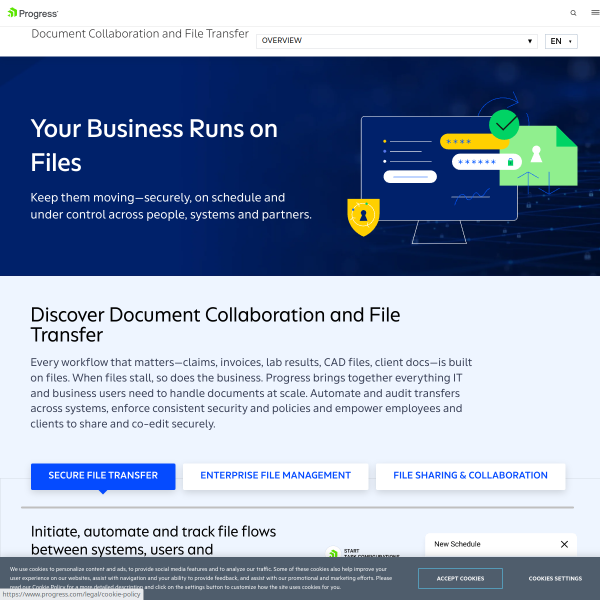Open Cookies Settings
The image size is (600, 600).
click(555, 578)
